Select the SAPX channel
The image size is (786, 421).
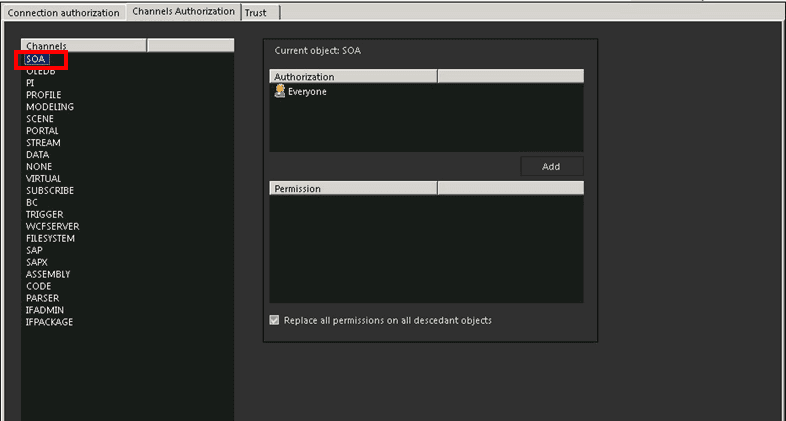pos(37,262)
